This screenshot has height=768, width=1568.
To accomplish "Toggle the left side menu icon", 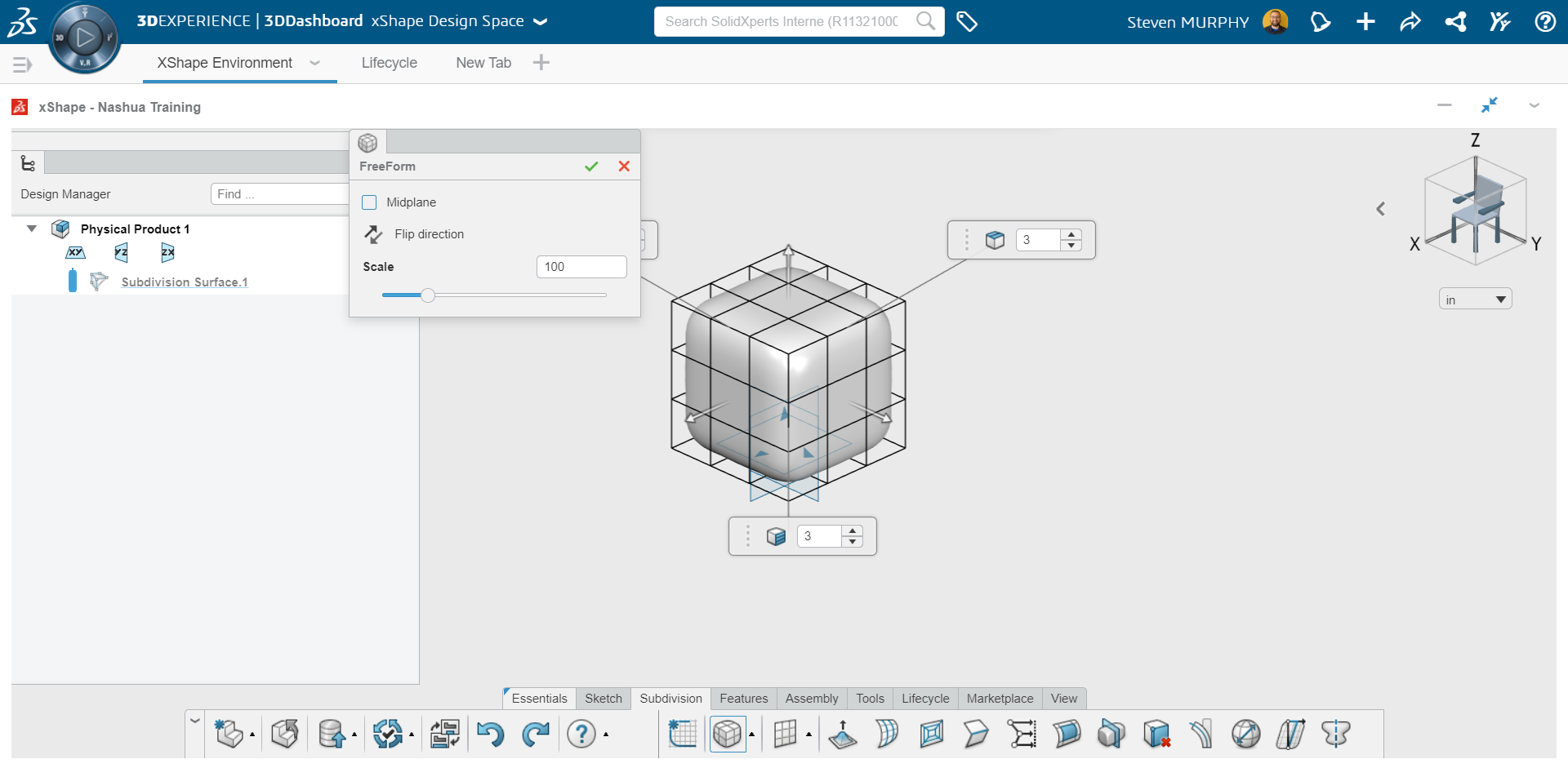I will click(22, 64).
